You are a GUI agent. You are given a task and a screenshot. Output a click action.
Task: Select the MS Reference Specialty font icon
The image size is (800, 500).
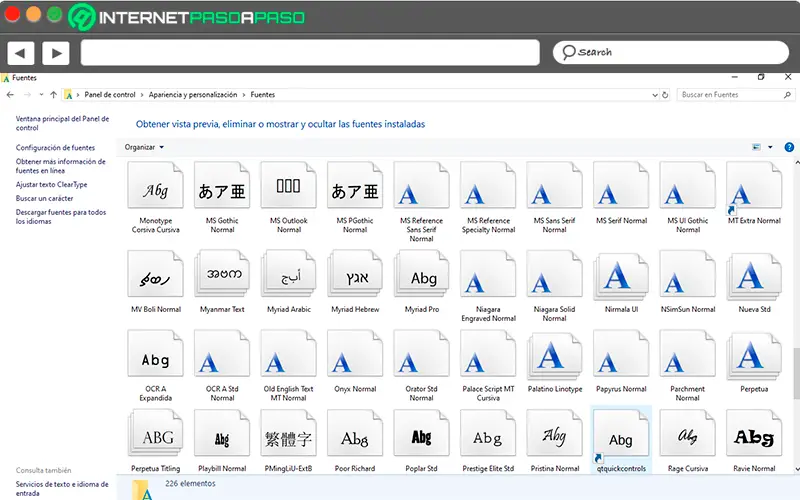[x=488, y=185]
